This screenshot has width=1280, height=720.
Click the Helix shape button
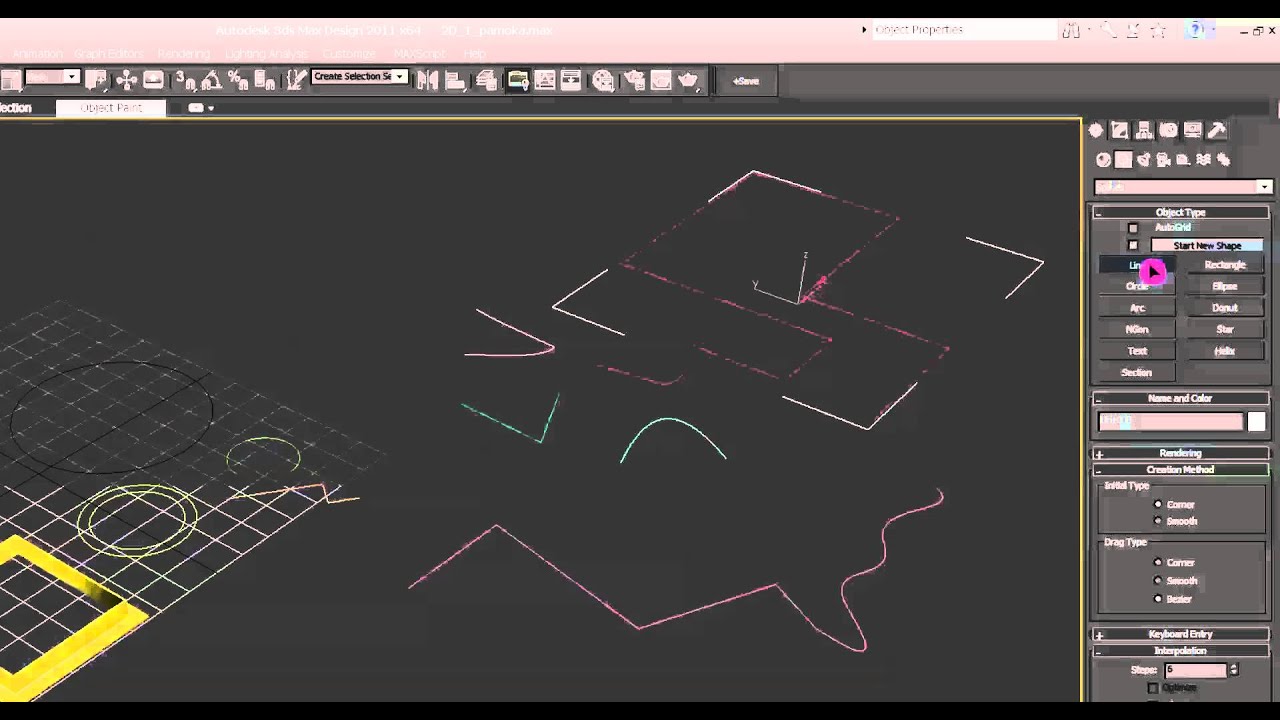click(1225, 351)
